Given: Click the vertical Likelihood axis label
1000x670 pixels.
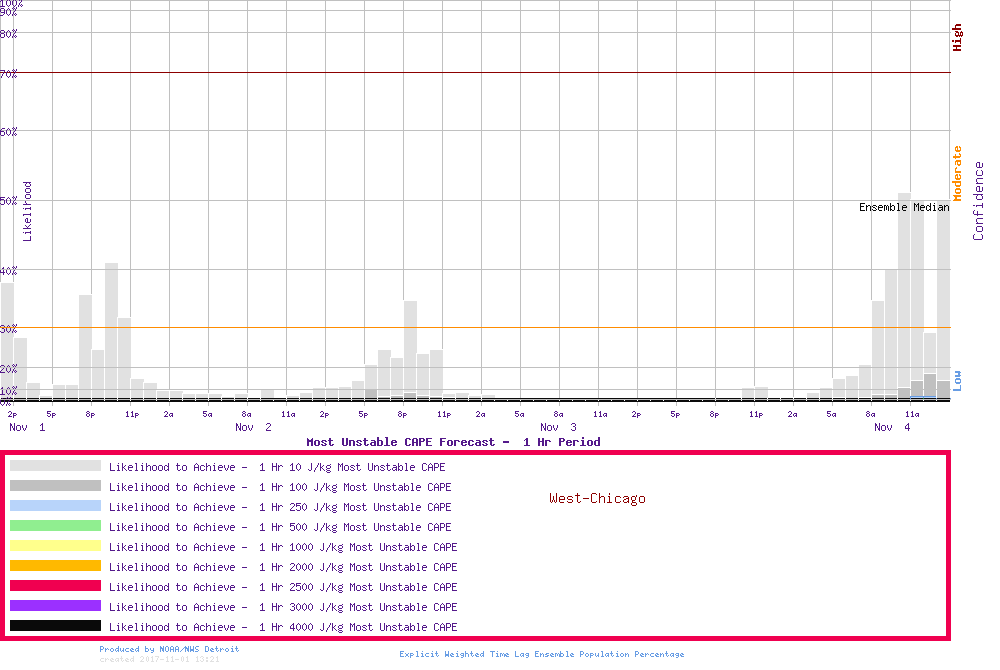Looking at the screenshot, I should pyautogui.click(x=27, y=211).
